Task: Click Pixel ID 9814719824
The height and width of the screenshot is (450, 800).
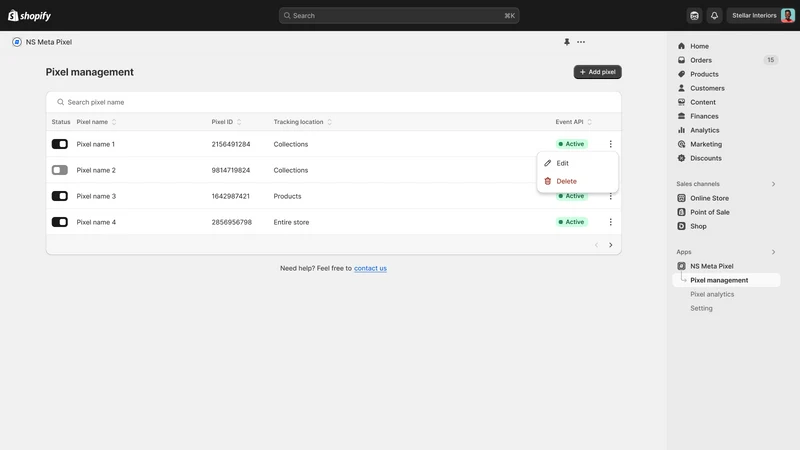Action: click(x=231, y=170)
